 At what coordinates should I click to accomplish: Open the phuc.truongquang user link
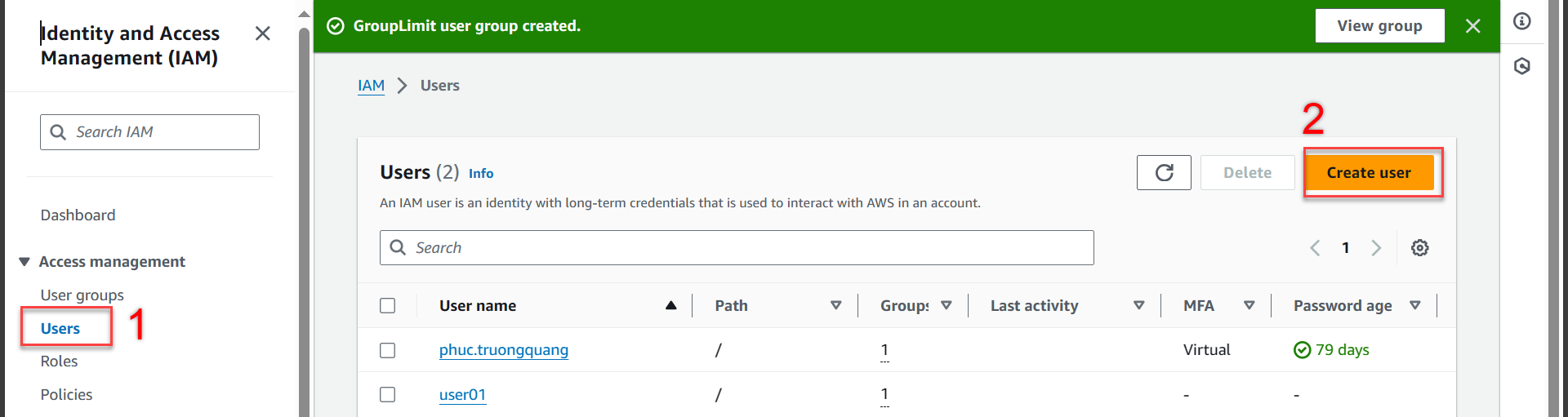click(x=504, y=350)
